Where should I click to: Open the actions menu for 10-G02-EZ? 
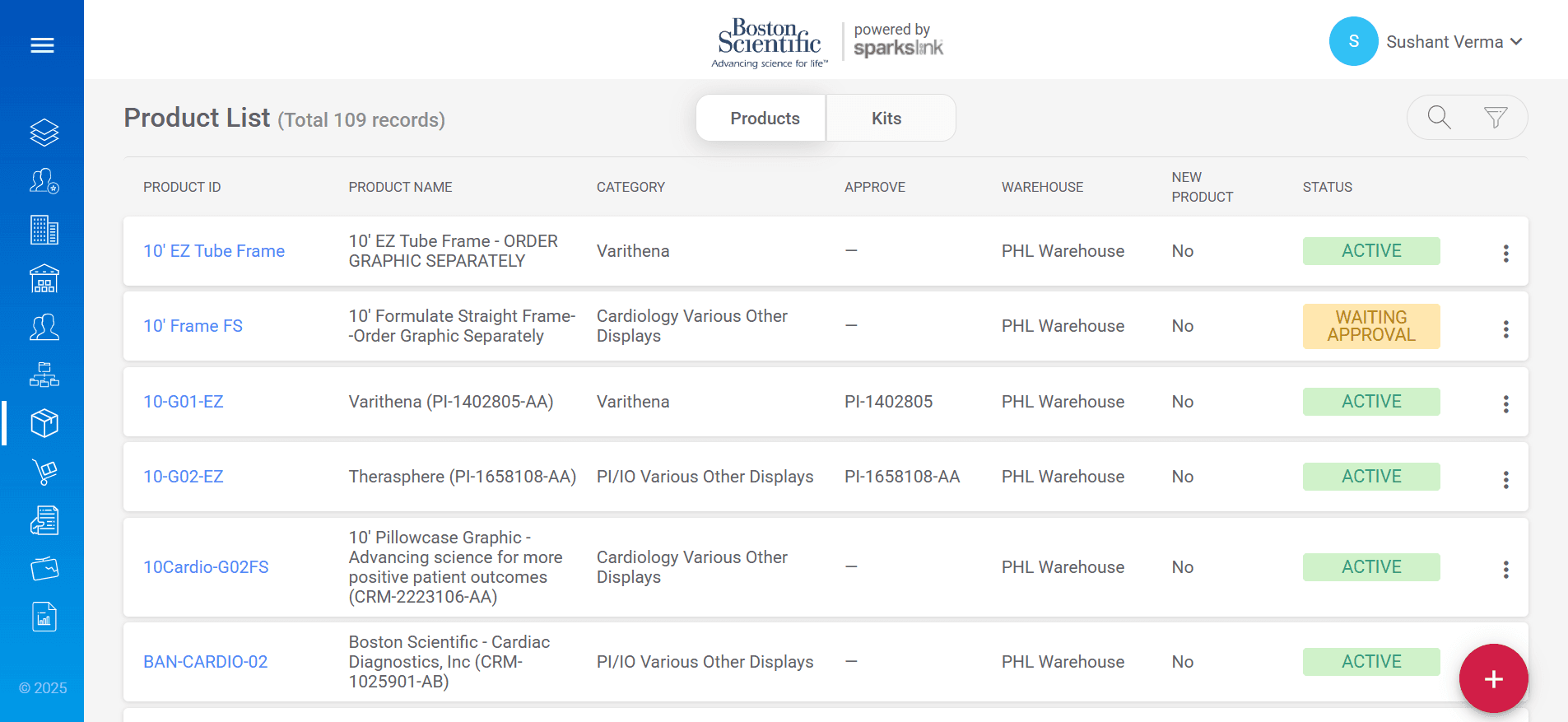1505,479
